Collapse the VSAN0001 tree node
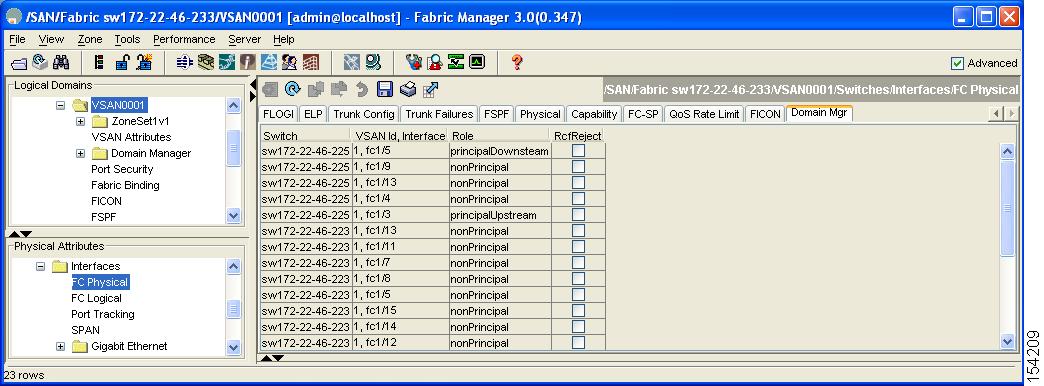The height and width of the screenshot is (386, 1044). 61,105
